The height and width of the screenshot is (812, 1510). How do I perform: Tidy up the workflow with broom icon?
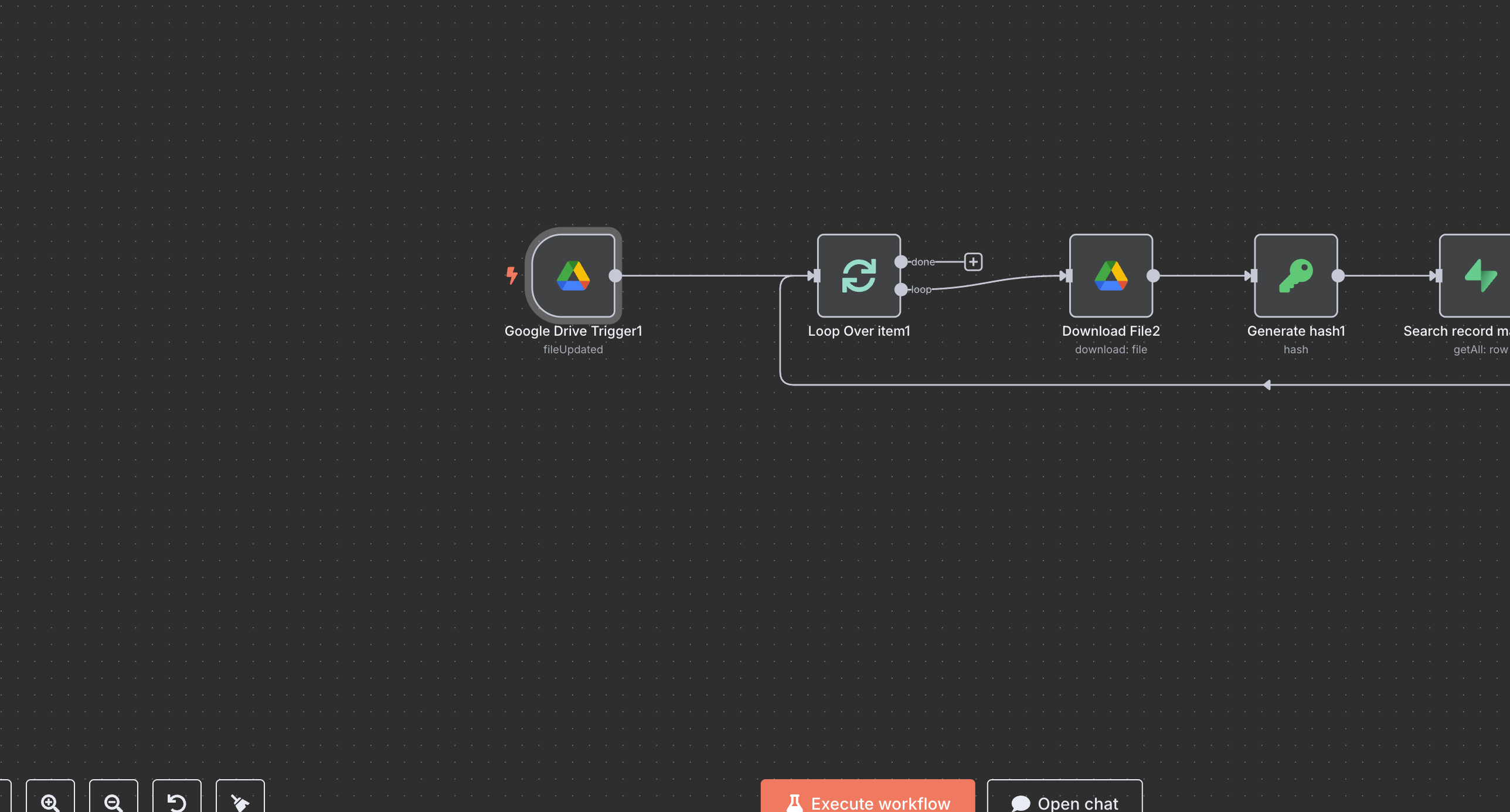(x=240, y=799)
